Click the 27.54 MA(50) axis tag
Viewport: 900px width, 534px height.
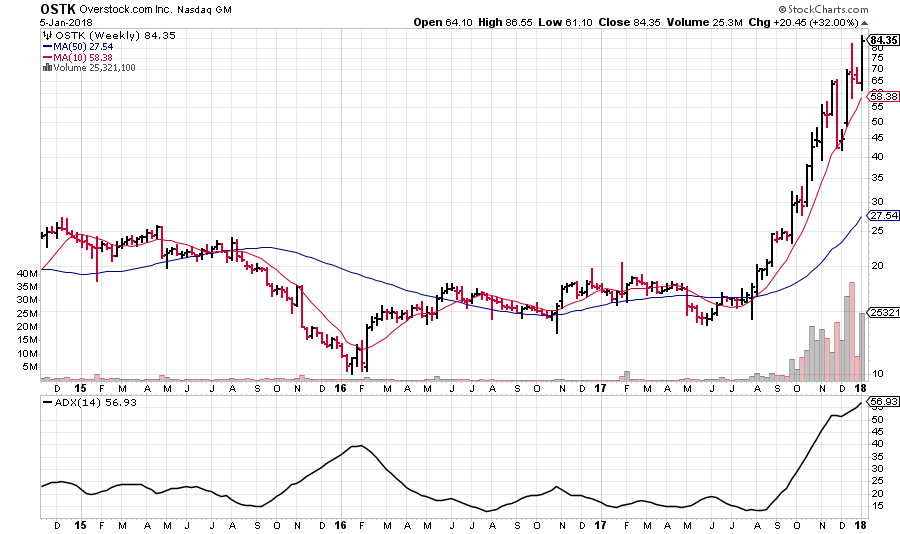(883, 215)
